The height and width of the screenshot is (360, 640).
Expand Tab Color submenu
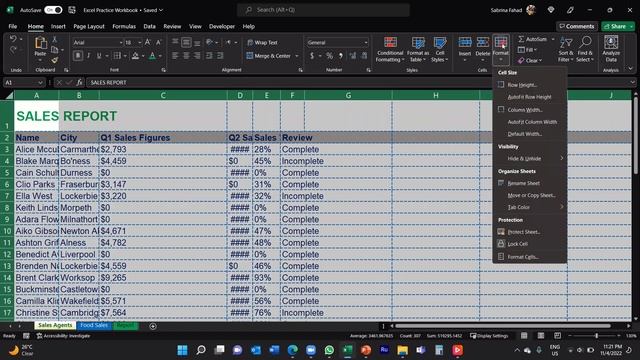point(530,207)
